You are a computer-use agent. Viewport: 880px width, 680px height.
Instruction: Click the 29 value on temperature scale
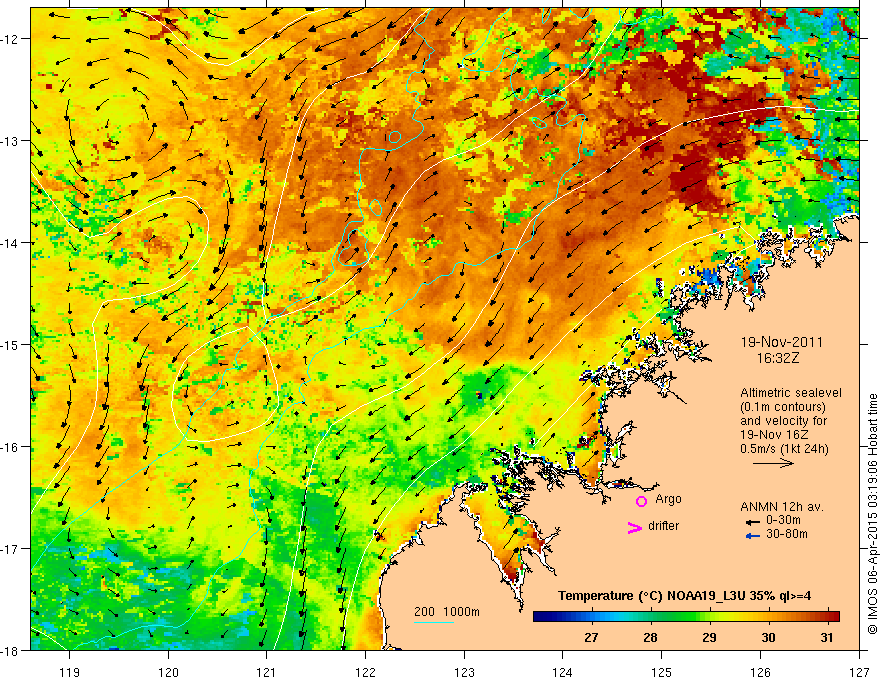pyautogui.click(x=709, y=637)
